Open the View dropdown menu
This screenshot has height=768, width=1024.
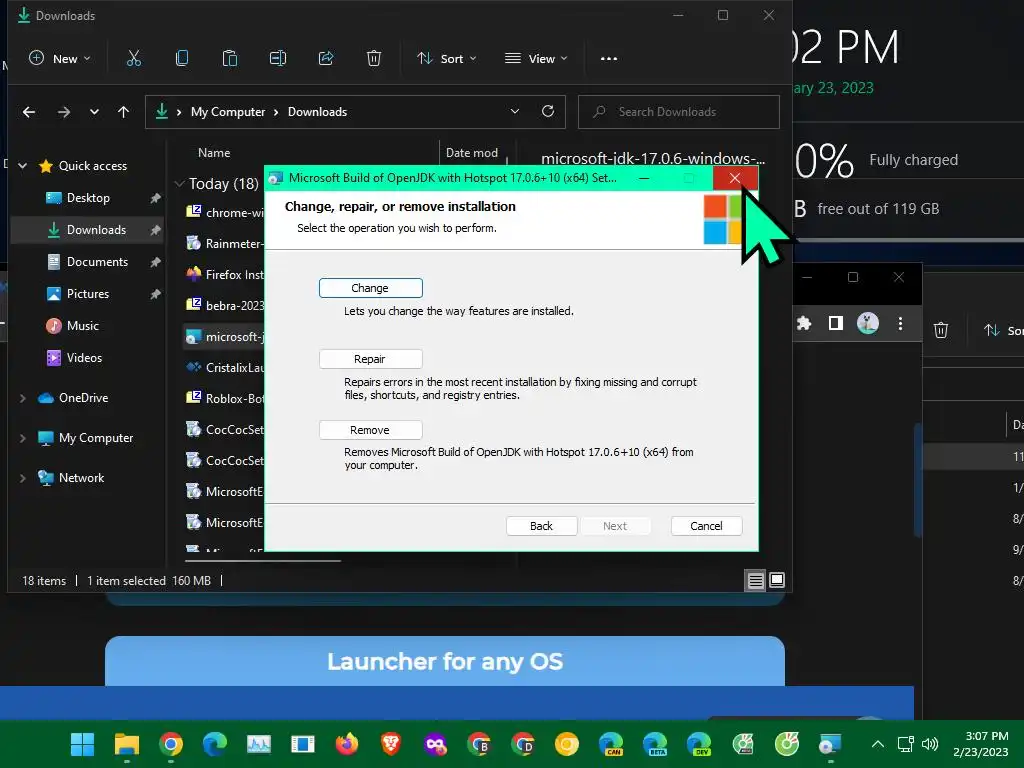[x=536, y=59]
